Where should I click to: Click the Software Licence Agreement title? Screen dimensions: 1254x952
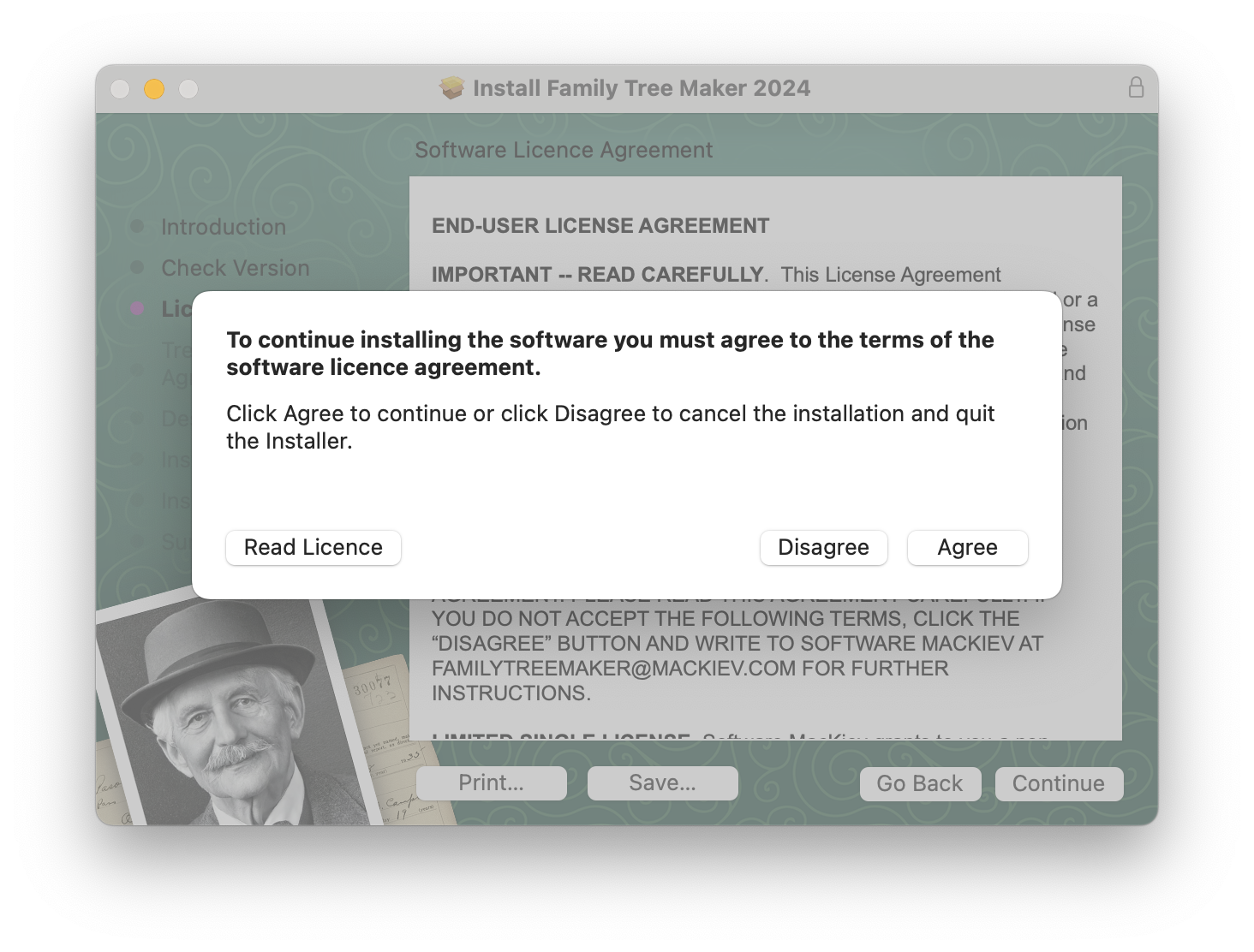click(564, 150)
